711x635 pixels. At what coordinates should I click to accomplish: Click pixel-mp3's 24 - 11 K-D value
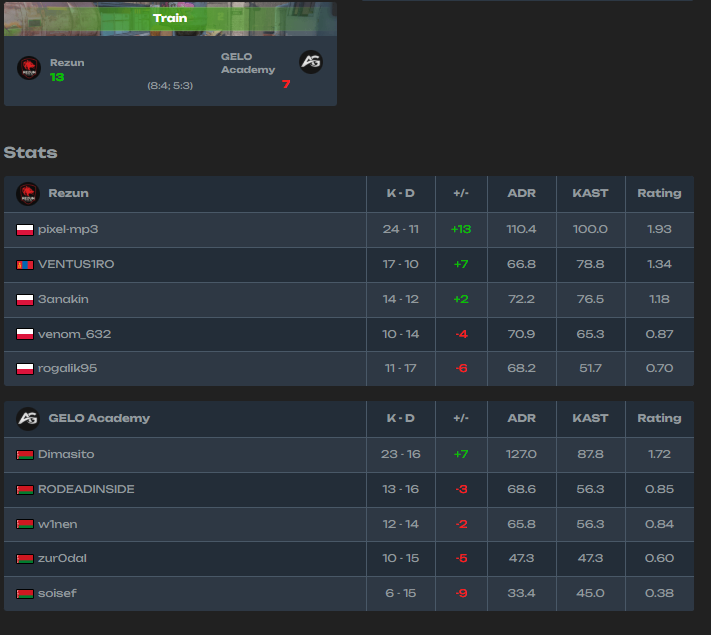pyautogui.click(x=400, y=230)
